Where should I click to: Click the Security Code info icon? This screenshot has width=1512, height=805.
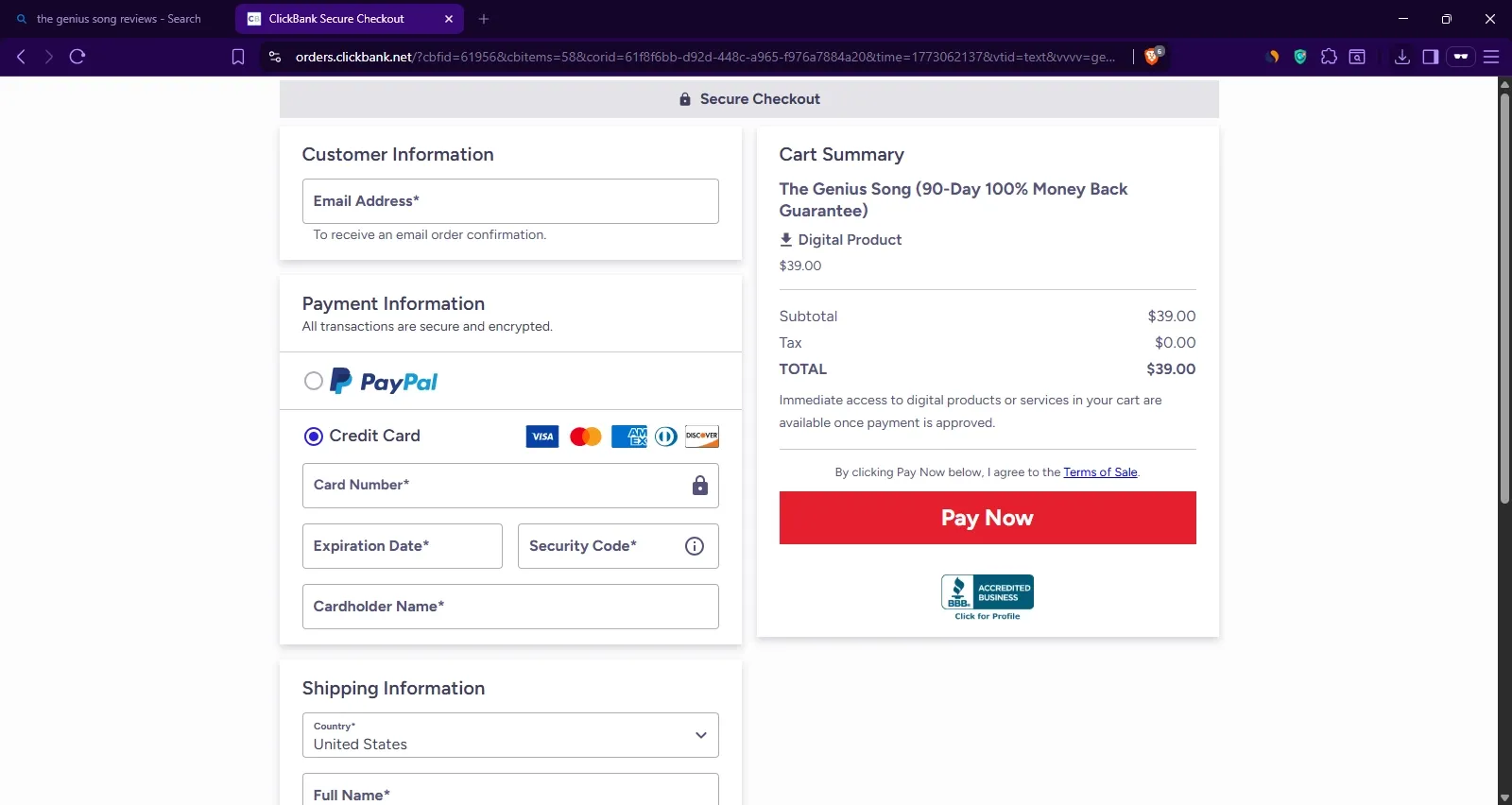click(x=695, y=546)
